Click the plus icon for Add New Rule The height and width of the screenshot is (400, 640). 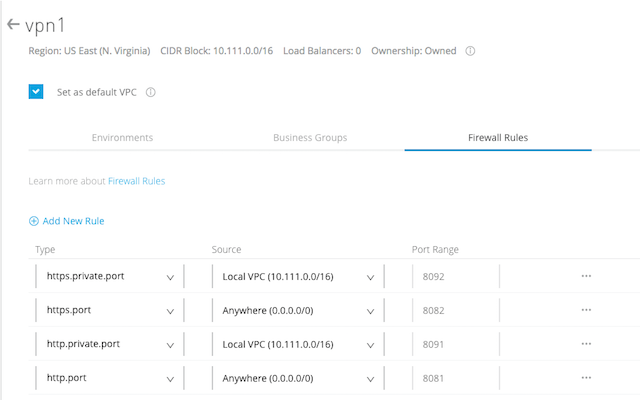[x=33, y=221]
